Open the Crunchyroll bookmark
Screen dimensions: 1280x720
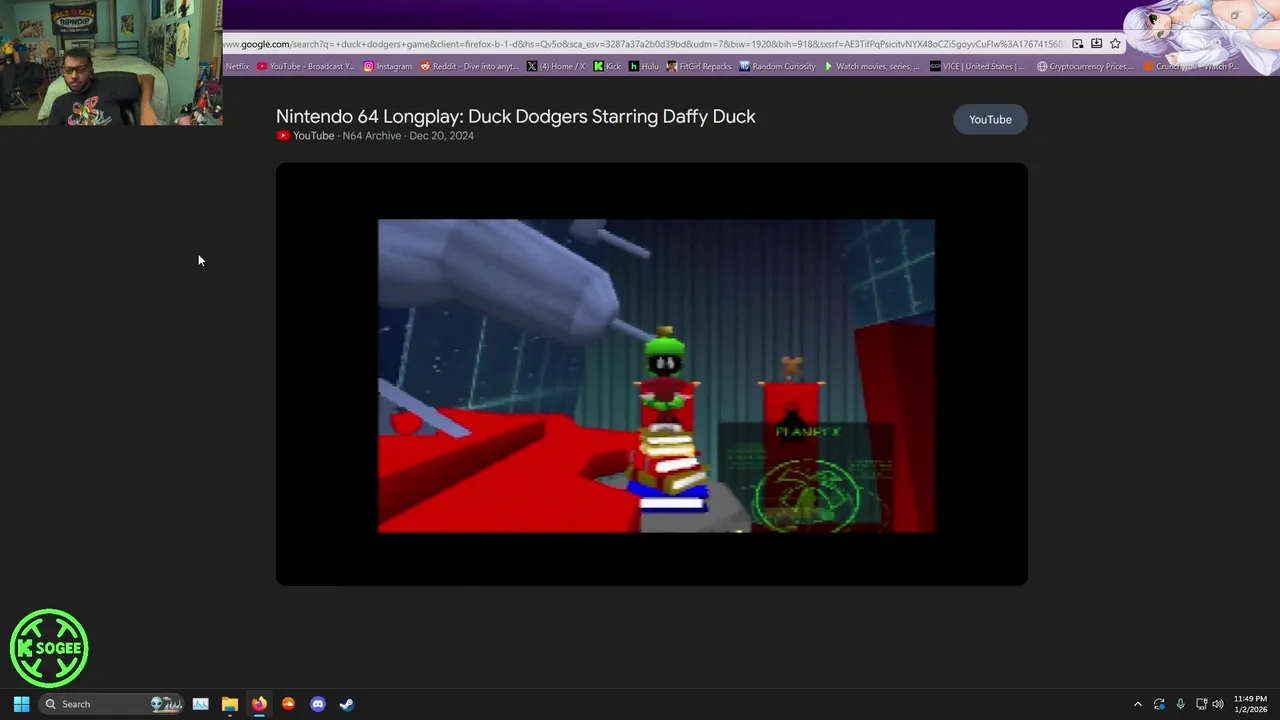coord(1190,66)
